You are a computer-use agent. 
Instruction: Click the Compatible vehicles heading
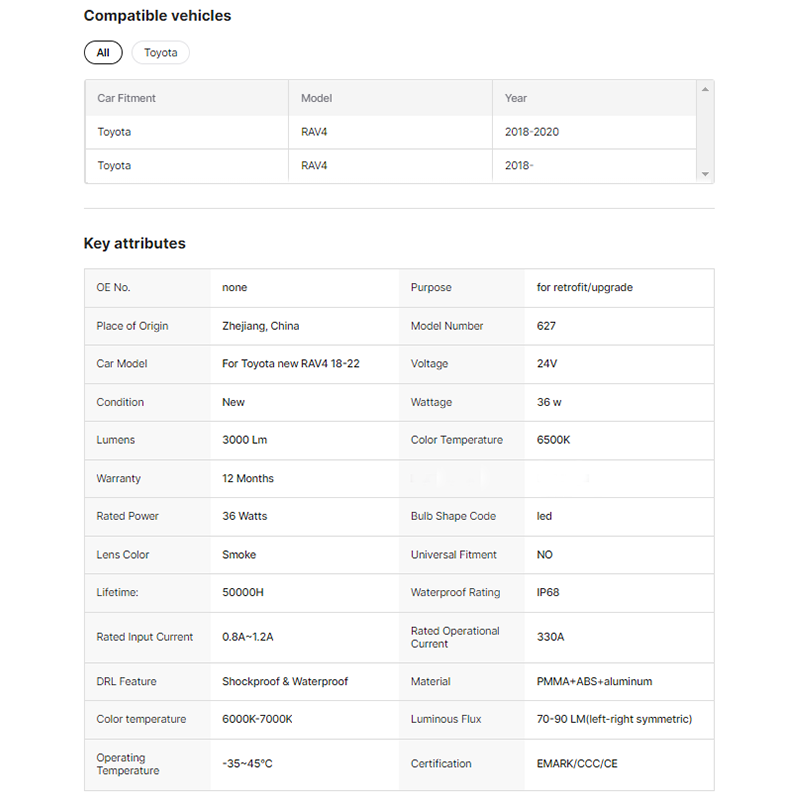(x=157, y=16)
